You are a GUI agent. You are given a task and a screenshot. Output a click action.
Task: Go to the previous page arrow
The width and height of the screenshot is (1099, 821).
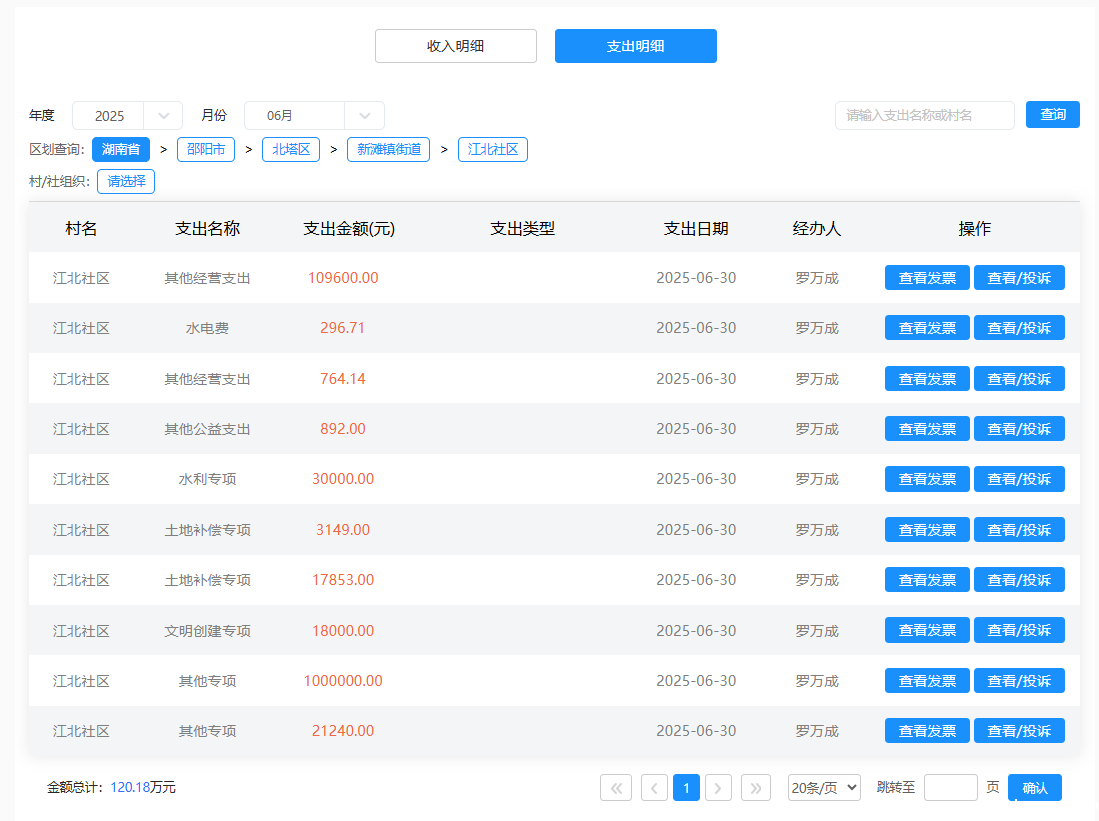tap(654, 788)
